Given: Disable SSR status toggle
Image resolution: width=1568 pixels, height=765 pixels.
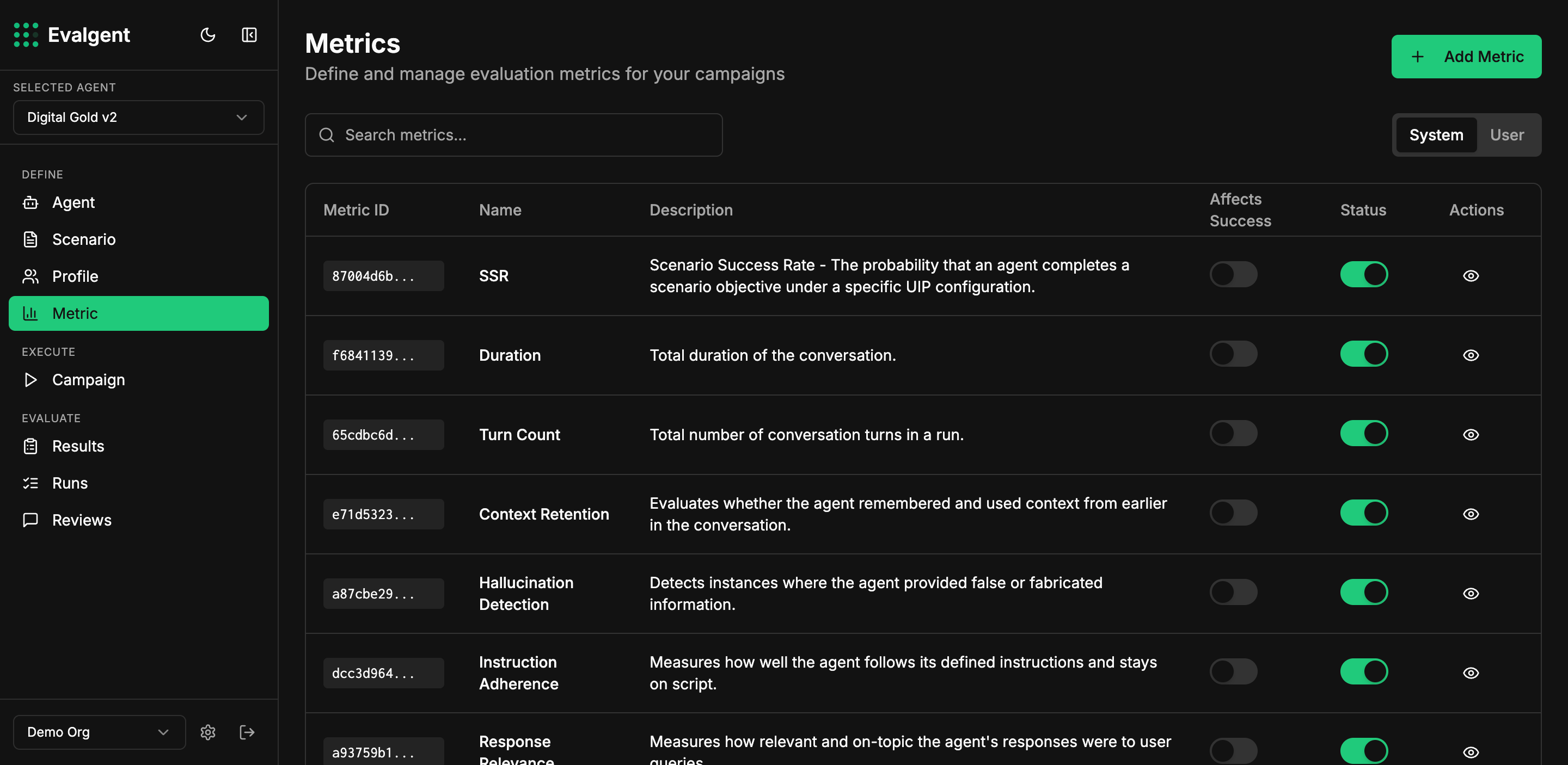Looking at the screenshot, I should coord(1363,274).
